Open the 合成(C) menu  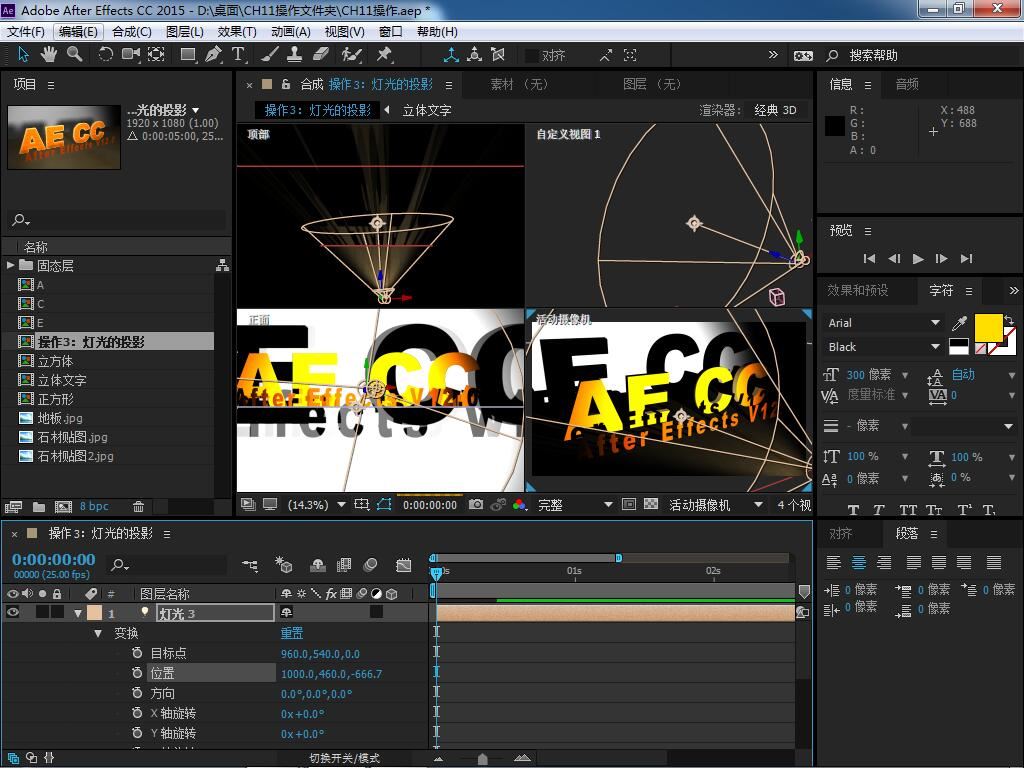click(x=132, y=31)
